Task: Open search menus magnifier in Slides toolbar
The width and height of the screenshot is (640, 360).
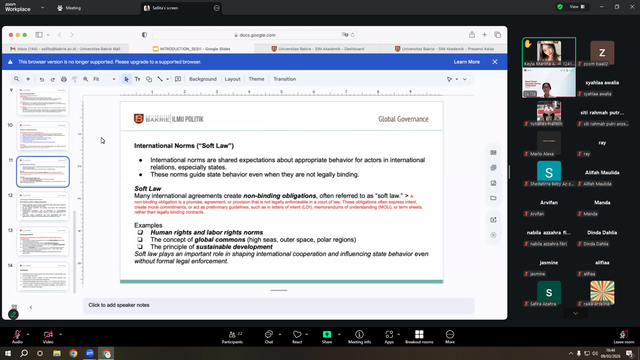Action: pos(16,79)
